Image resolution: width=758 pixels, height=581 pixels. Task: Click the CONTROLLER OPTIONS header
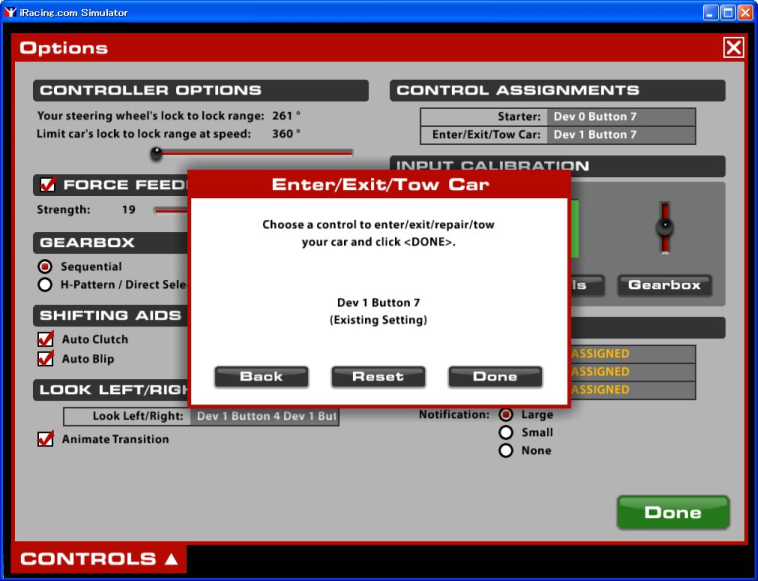[x=201, y=90]
